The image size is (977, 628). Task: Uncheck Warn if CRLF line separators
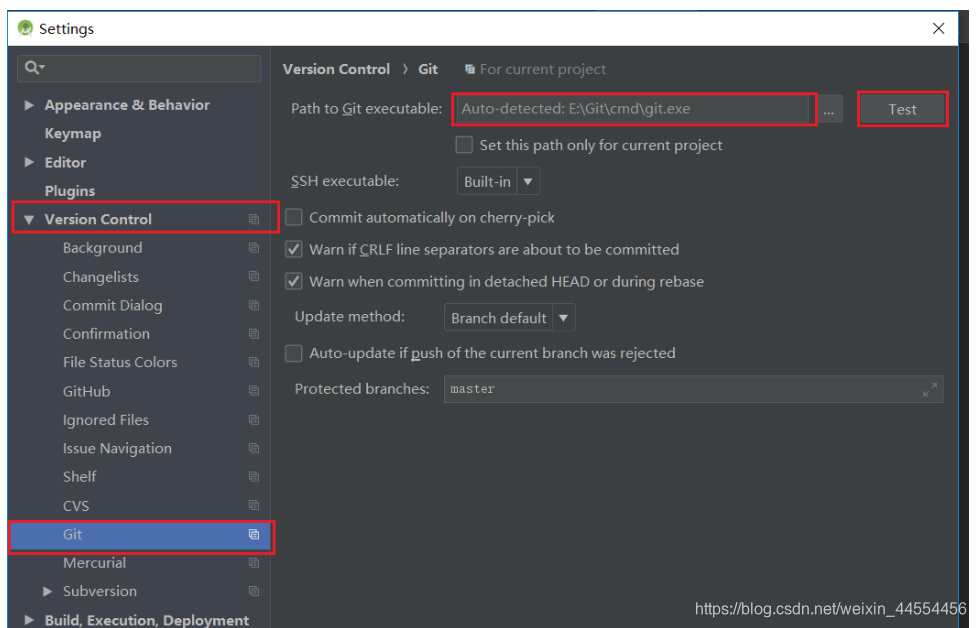[x=293, y=249]
